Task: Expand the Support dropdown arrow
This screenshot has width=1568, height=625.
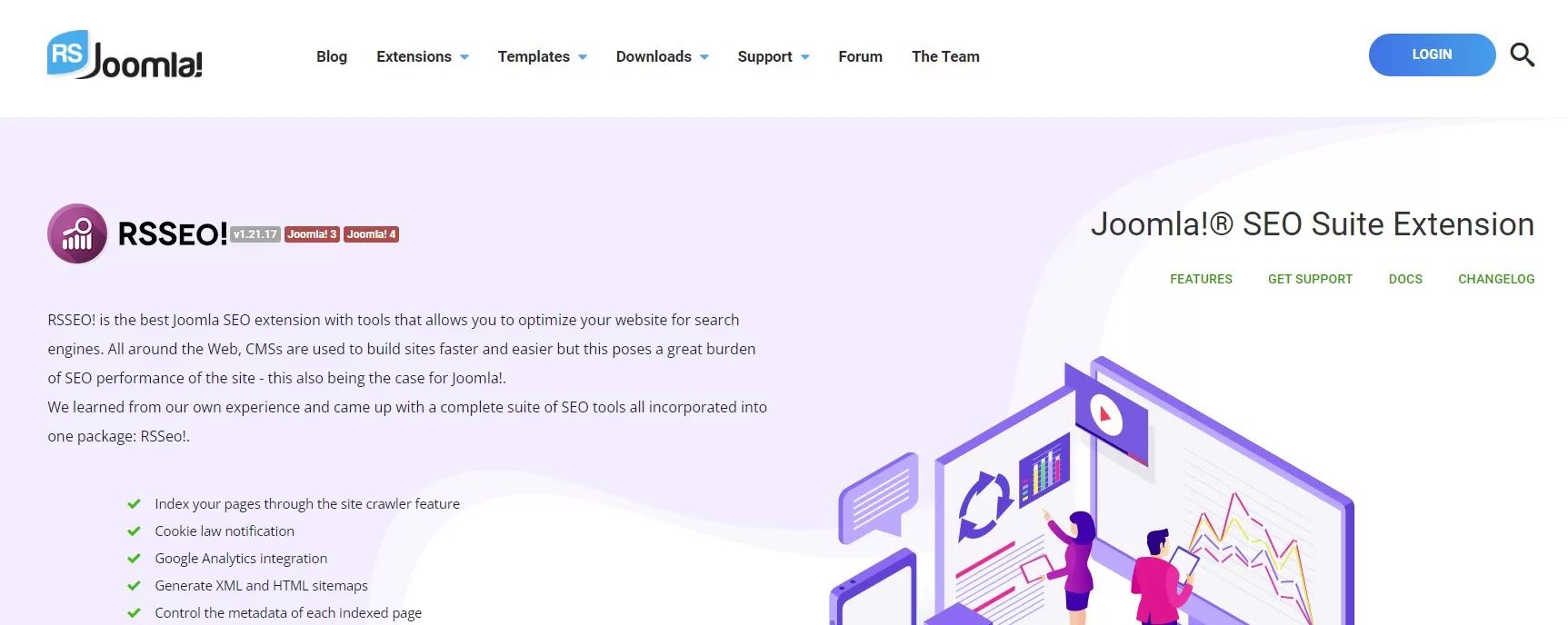Action: [805, 57]
